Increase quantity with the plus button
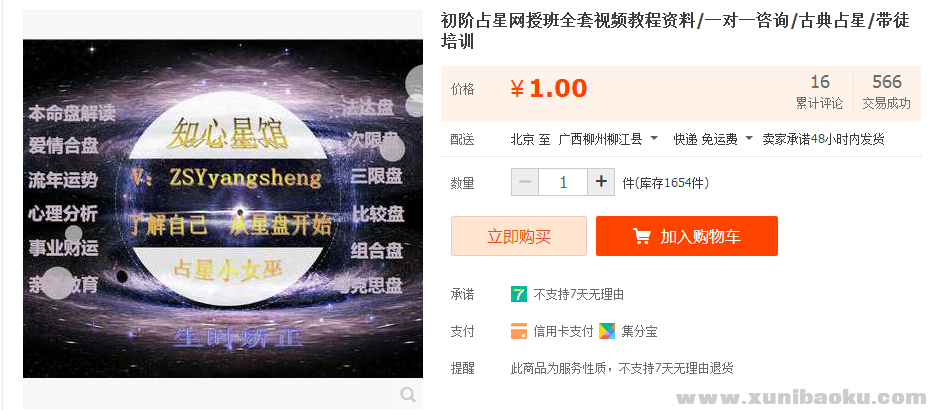 pos(601,182)
